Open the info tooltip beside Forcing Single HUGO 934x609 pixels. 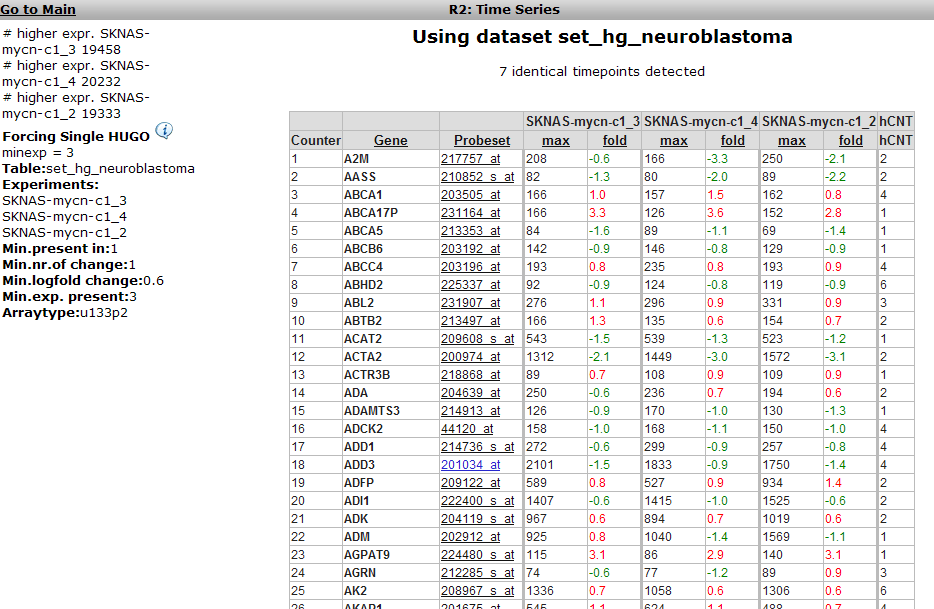tap(164, 131)
